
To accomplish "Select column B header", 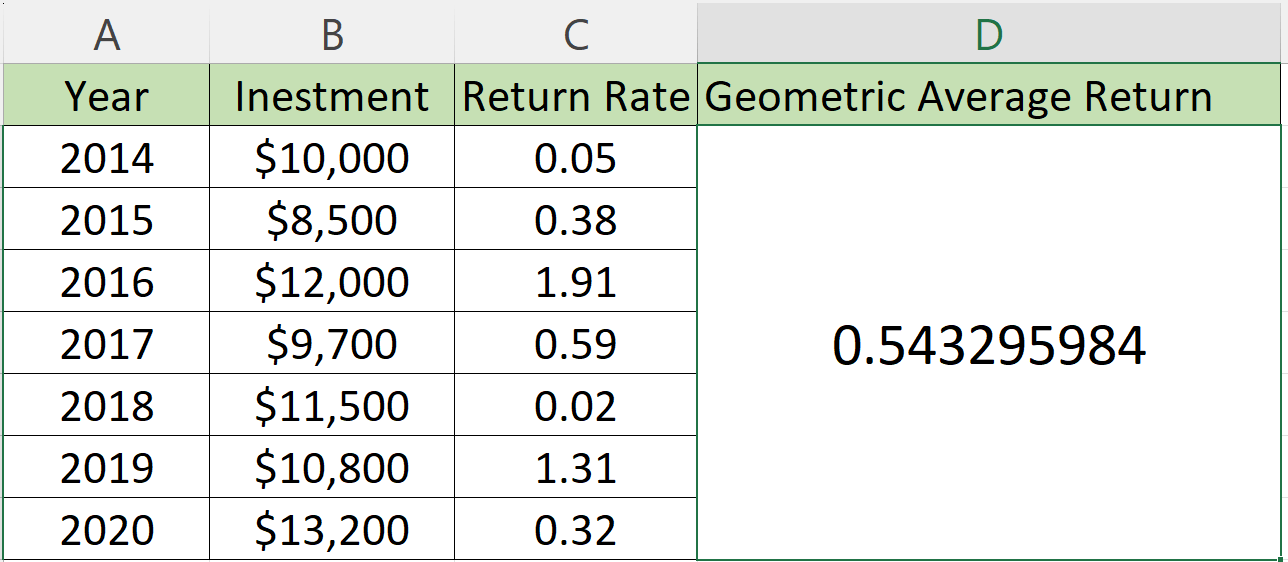I will (332, 33).
